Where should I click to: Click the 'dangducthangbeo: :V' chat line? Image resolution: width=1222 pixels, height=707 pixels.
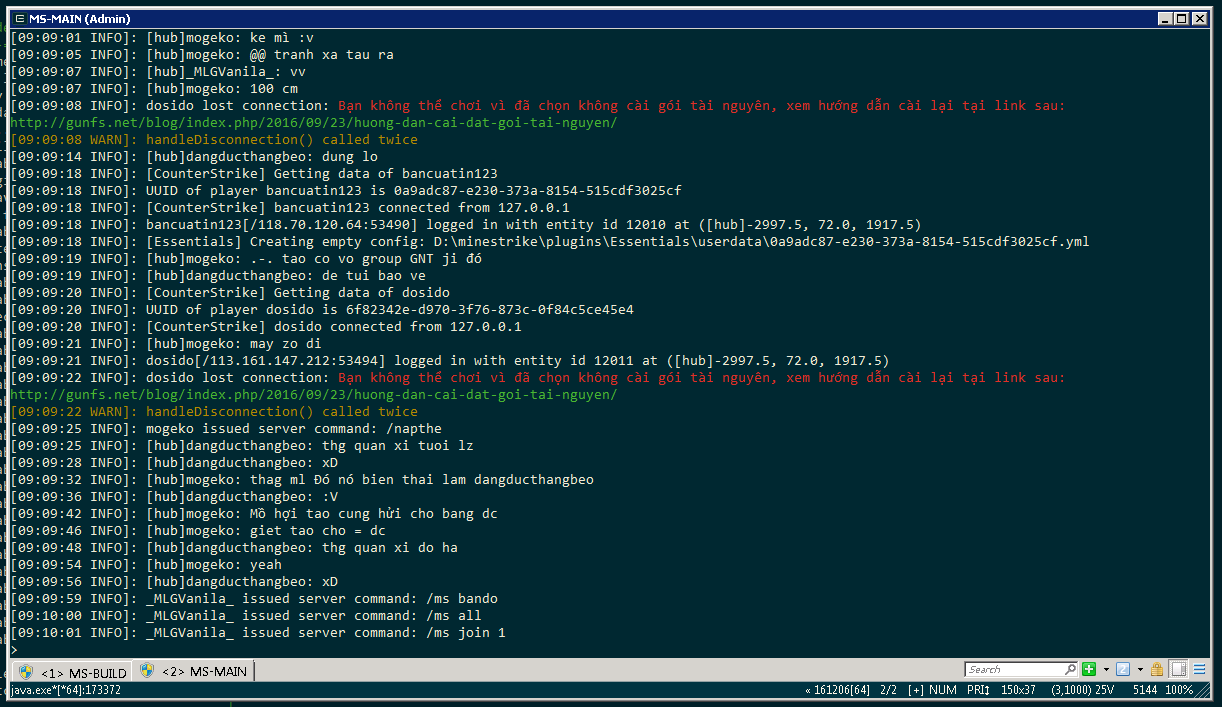pyautogui.click(x=174, y=496)
